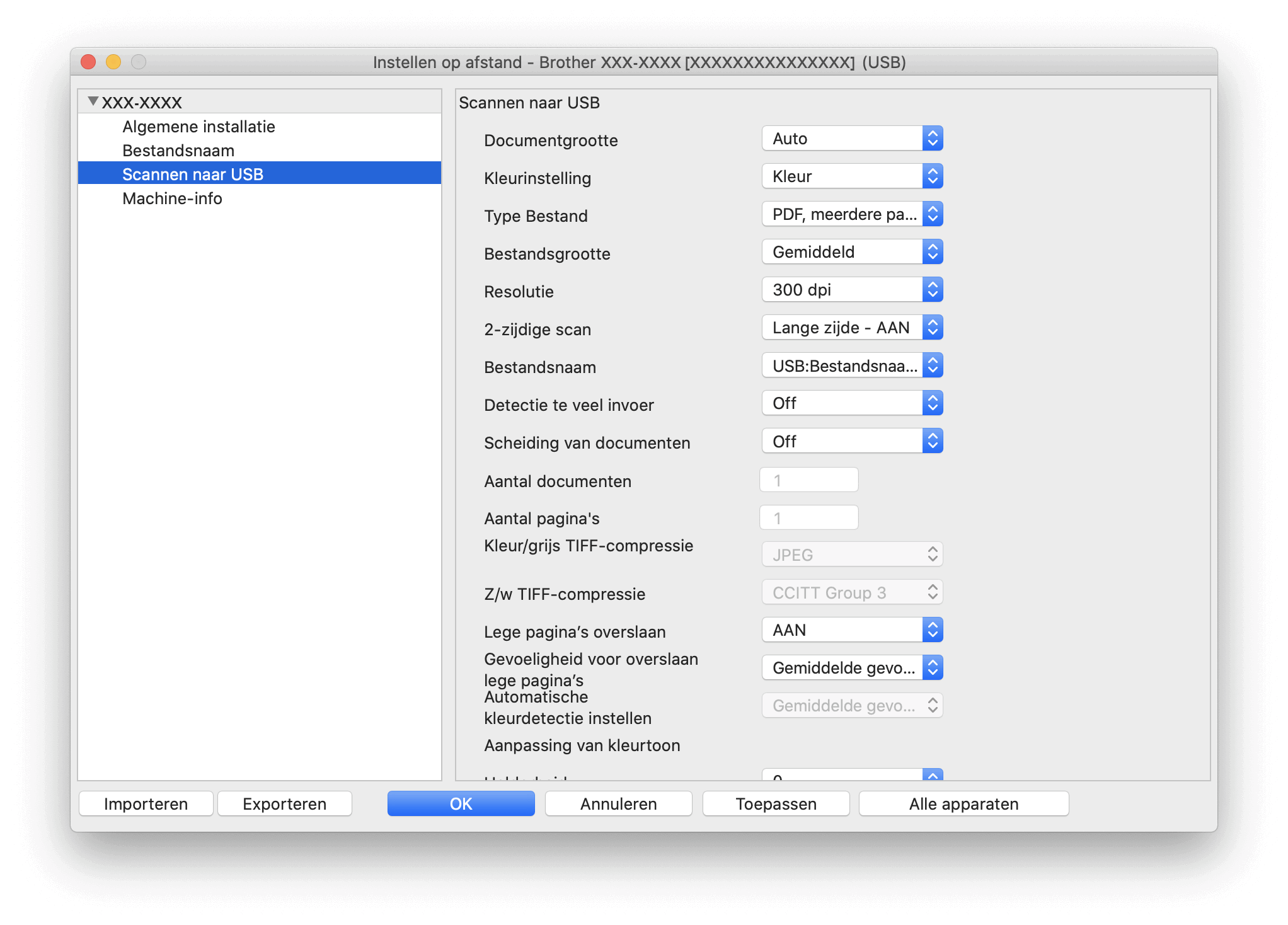
Task: Open 2-zijdige scan dropdown
Action: (x=852, y=328)
